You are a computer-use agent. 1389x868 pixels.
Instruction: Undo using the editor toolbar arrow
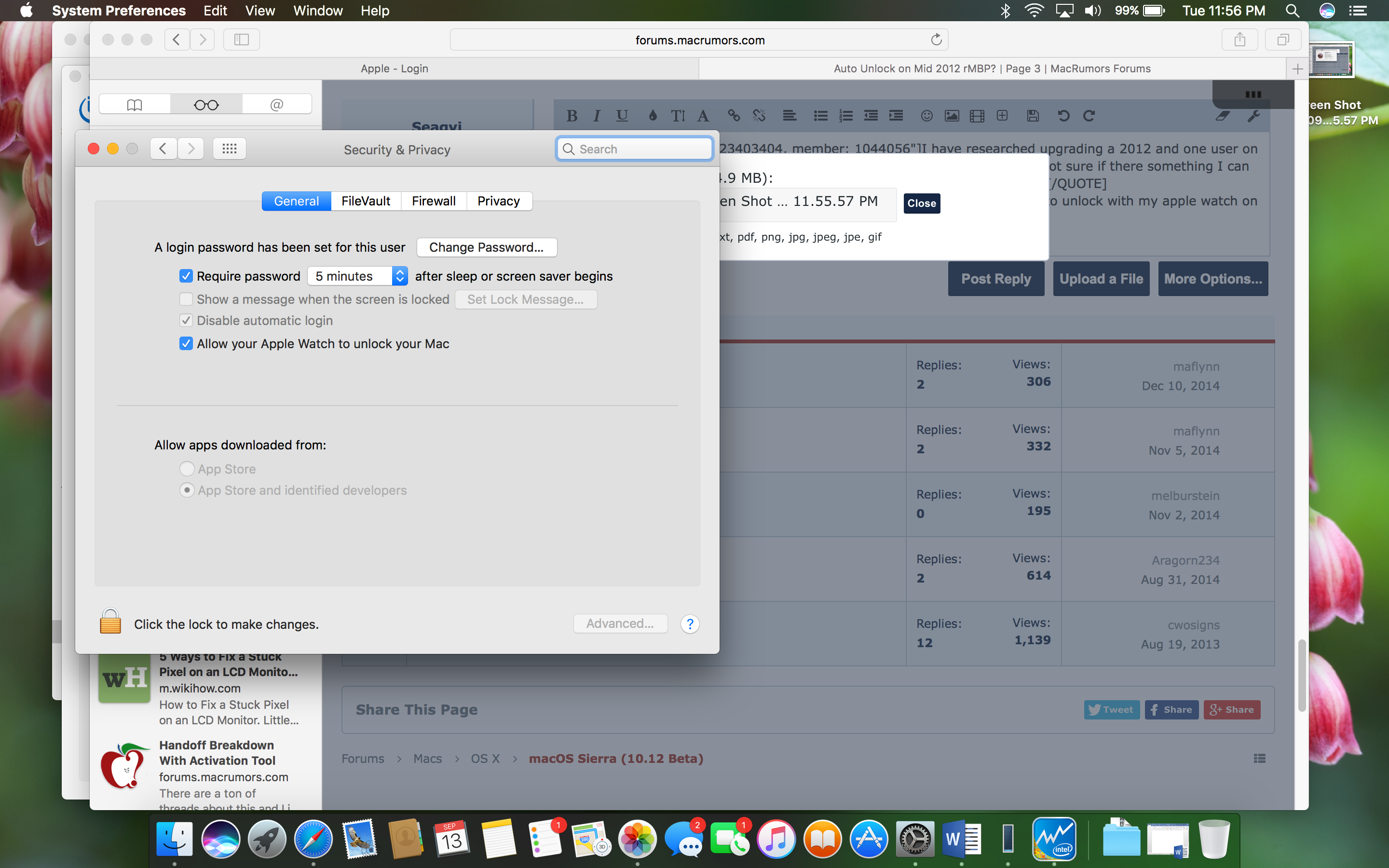[1063, 116]
